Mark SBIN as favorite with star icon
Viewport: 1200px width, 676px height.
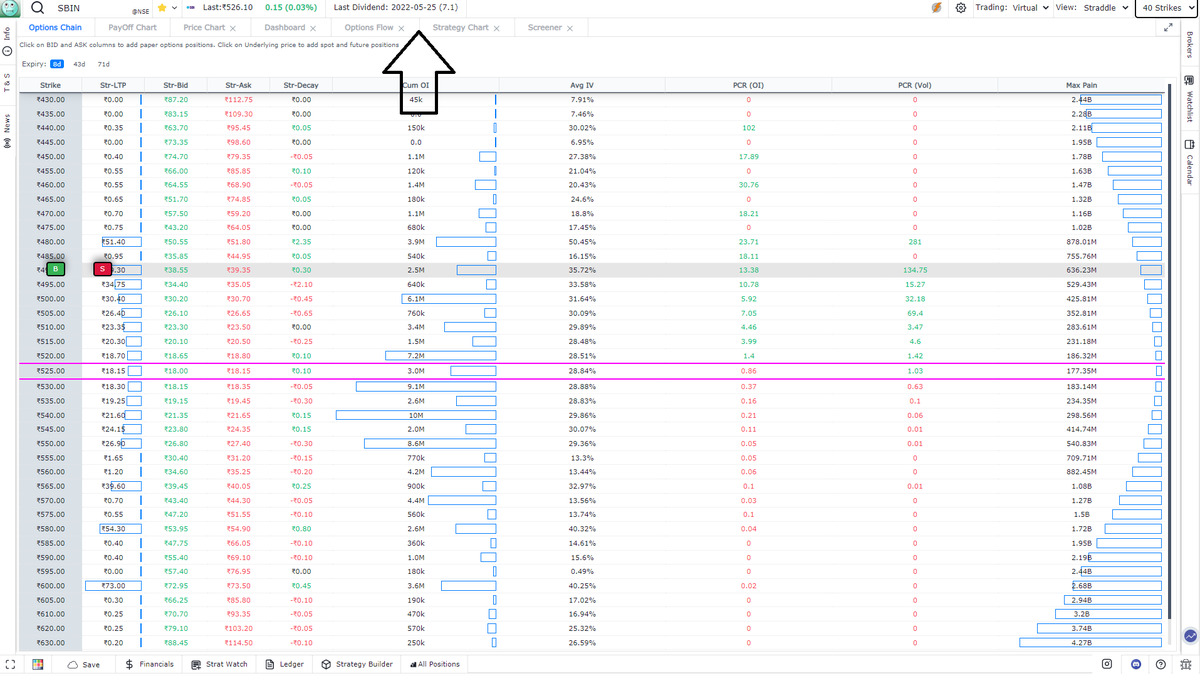point(162,7)
